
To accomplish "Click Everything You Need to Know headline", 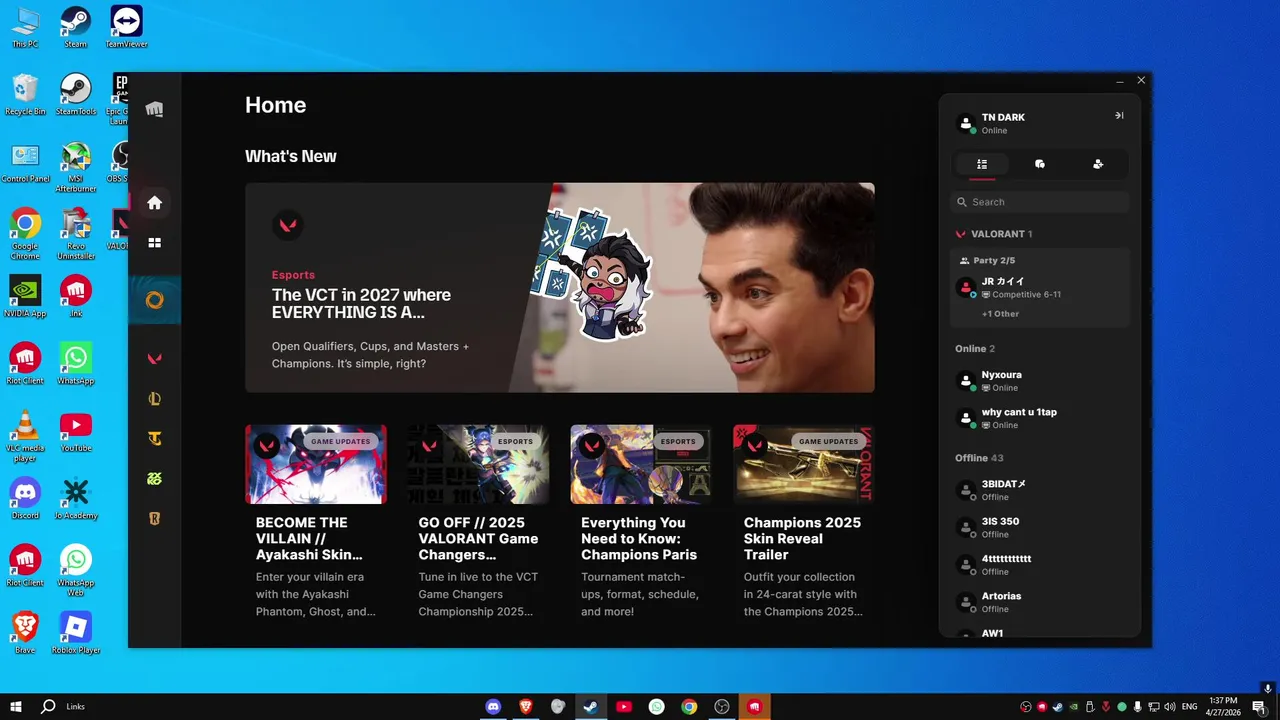I will (639, 538).
